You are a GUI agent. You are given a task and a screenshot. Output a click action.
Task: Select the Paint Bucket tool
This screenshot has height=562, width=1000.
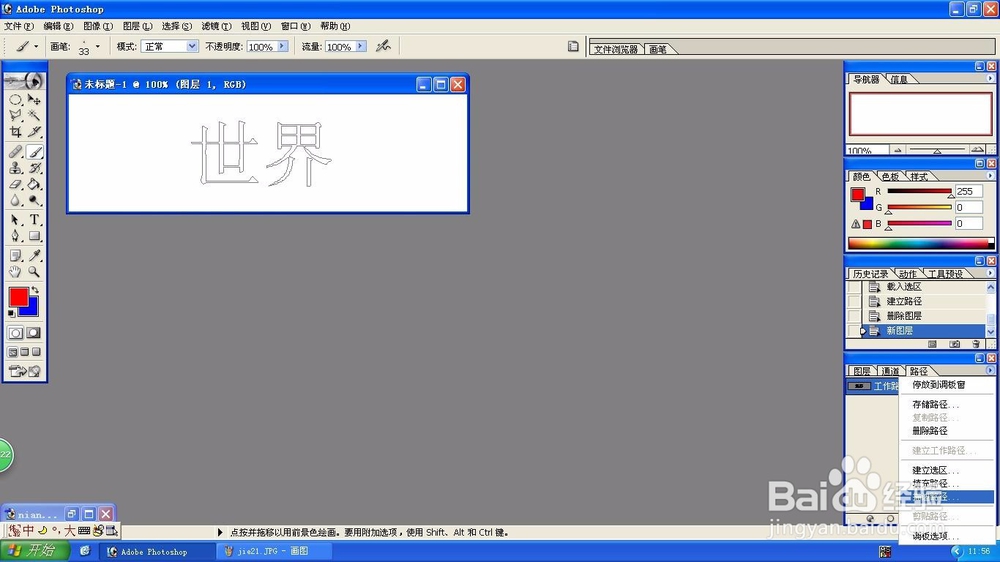point(34,184)
